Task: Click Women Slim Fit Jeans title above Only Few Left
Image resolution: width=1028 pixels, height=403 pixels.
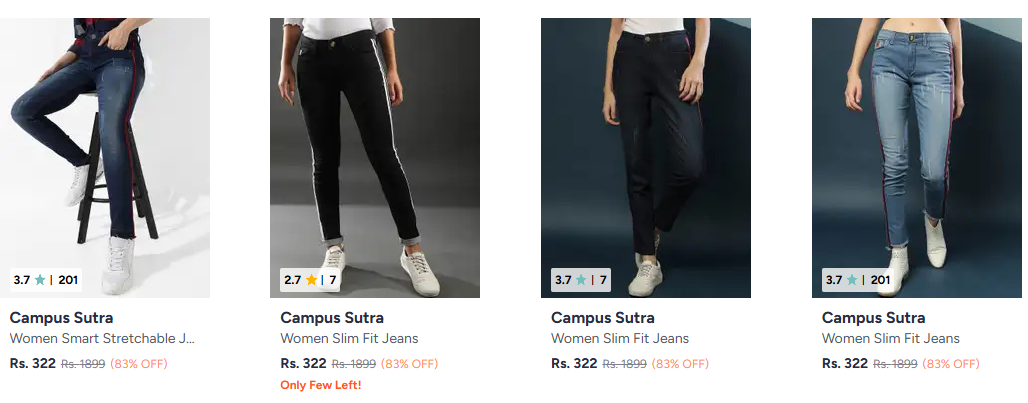Action: 349,339
